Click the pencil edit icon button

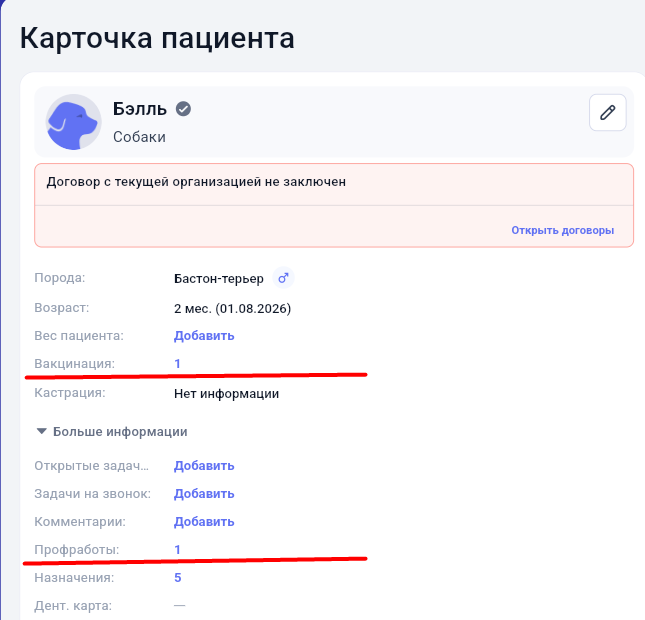tap(608, 112)
